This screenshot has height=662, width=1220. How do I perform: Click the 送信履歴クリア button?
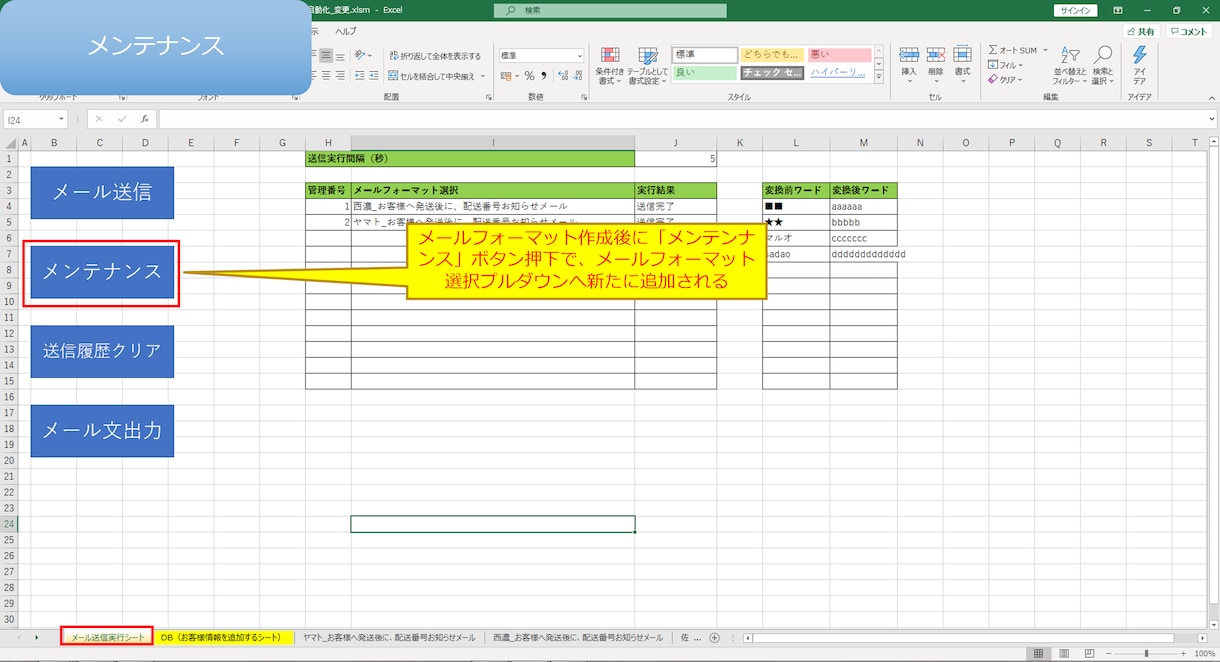[102, 351]
